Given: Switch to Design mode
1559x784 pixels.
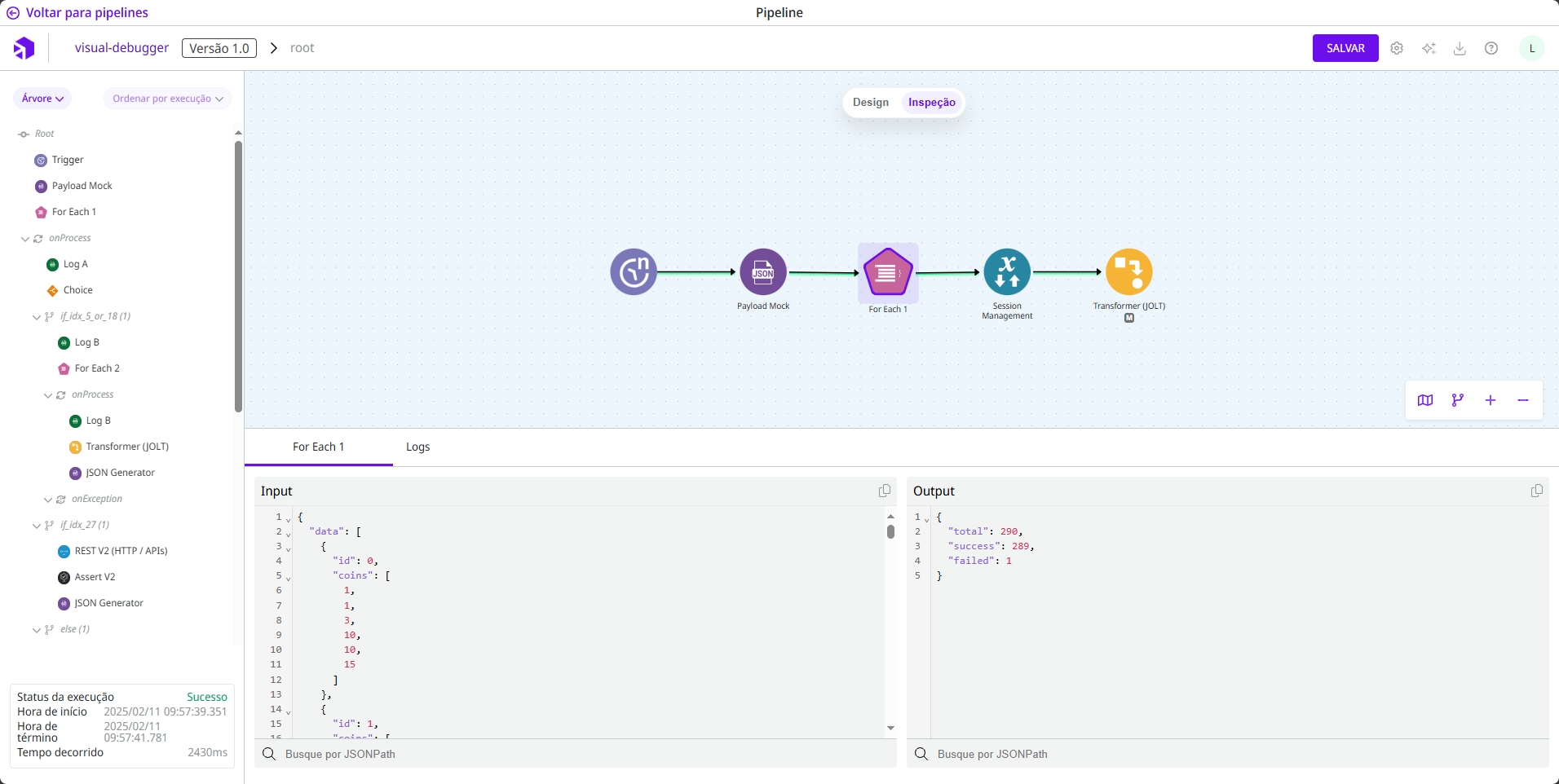Looking at the screenshot, I should pyautogui.click(x=871, y=103).
